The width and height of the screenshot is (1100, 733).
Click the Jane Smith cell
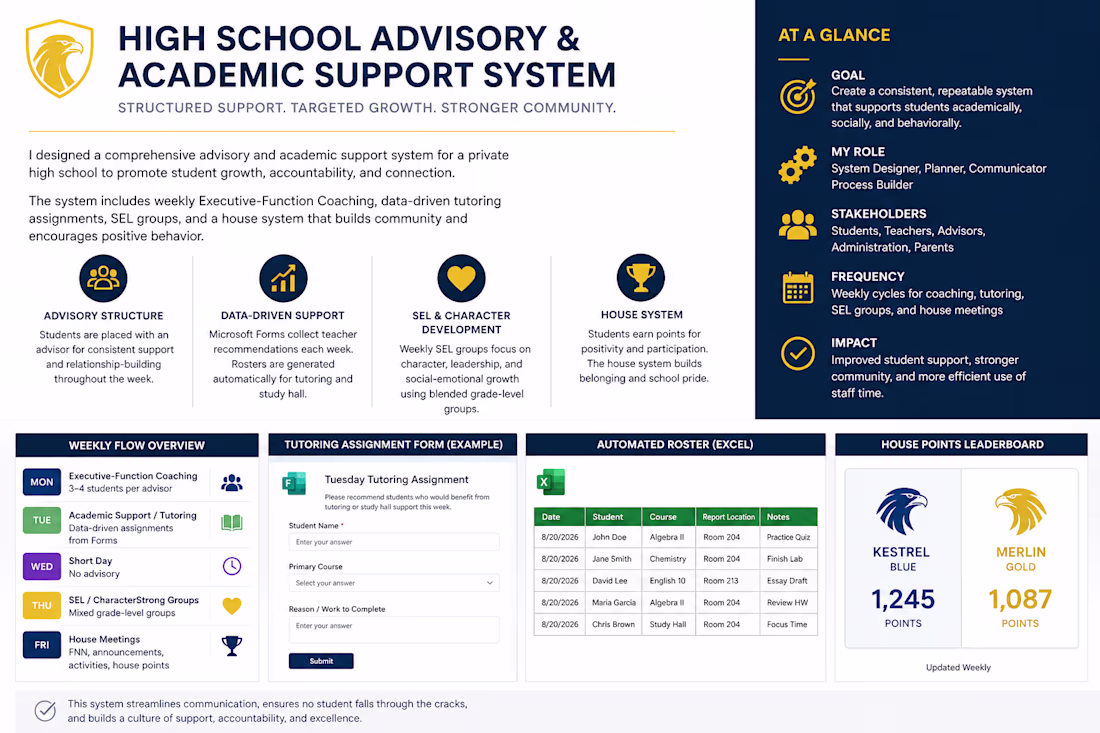click(613, 559)
